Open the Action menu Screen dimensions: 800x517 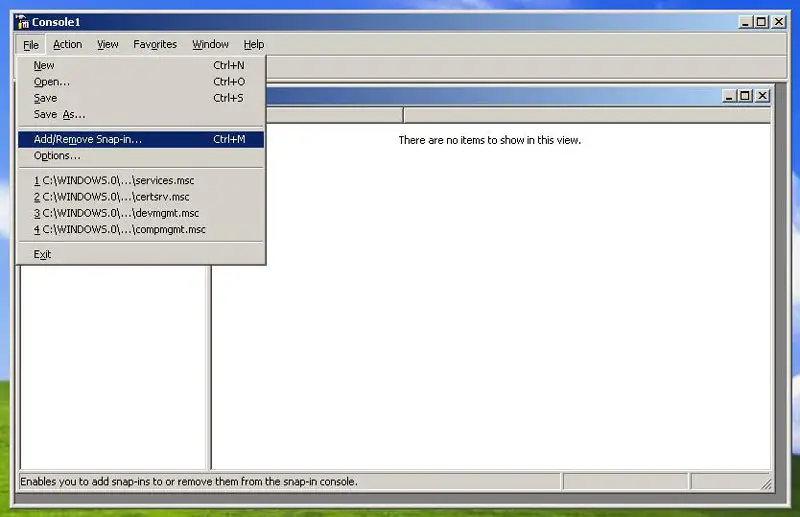pos(67,44)
